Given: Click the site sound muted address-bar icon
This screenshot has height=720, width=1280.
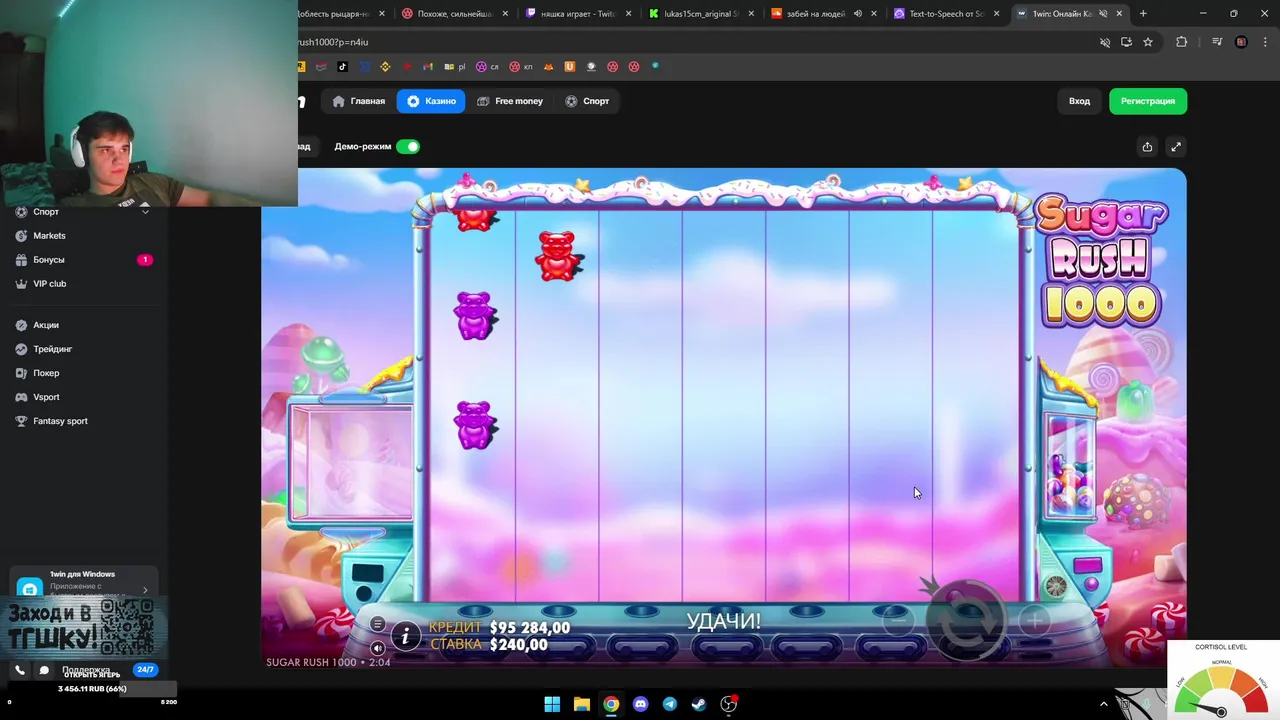Looking at the screenshot, I should tap(1105, 42).
